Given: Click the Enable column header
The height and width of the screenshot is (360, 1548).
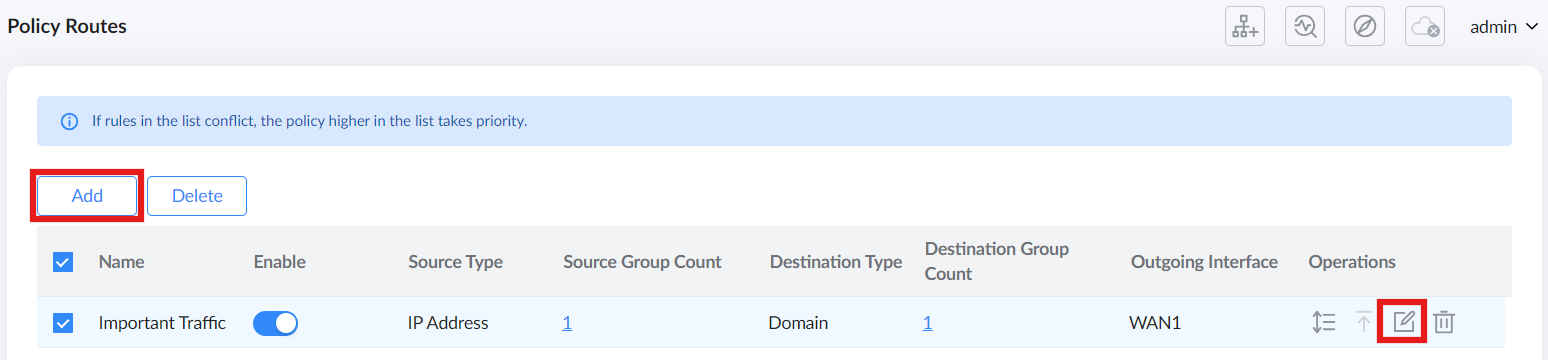Looking at the screenshot, I should 280,262.
